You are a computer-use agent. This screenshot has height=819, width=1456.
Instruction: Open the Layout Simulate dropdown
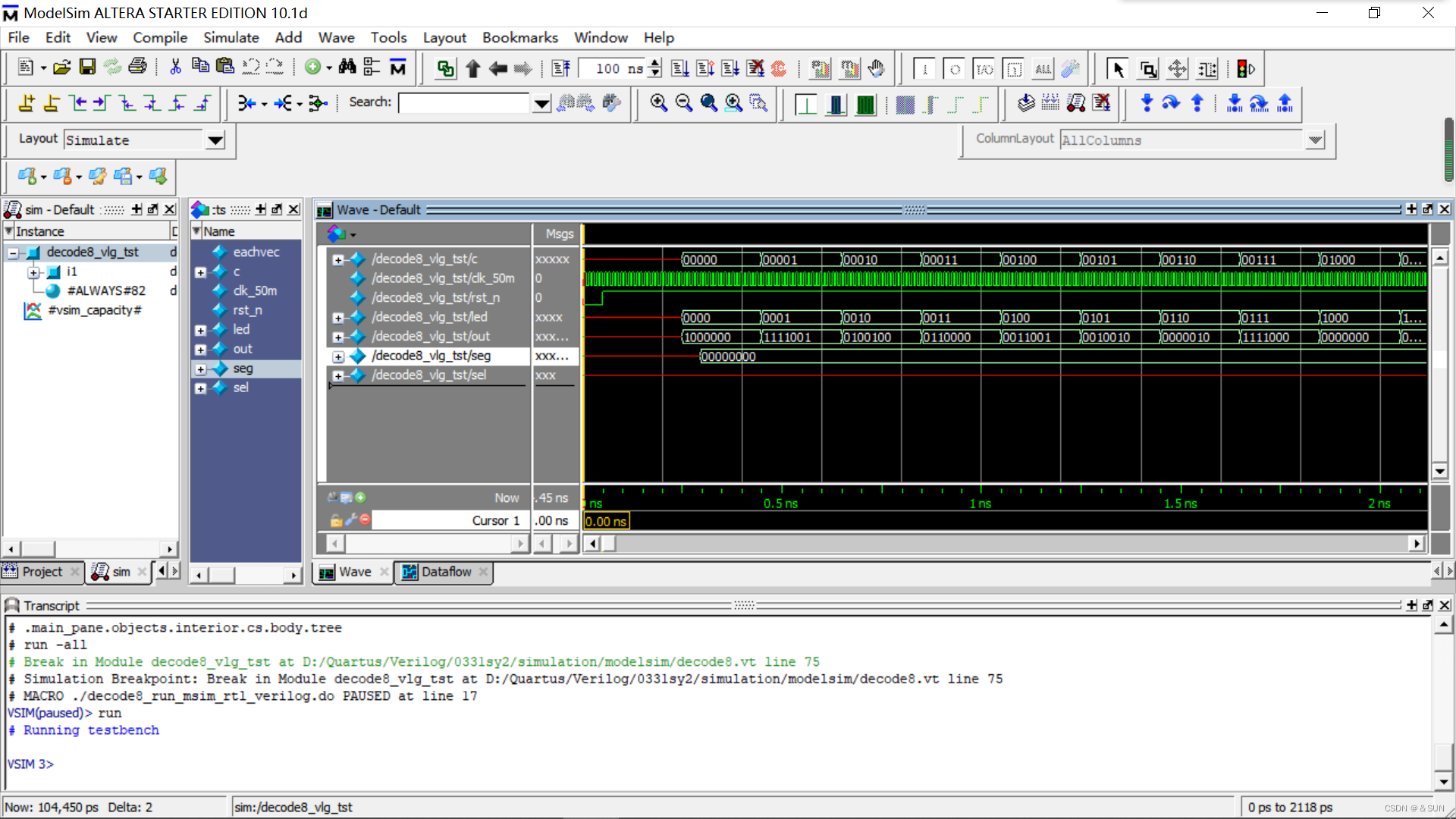[x=215, y=140]
